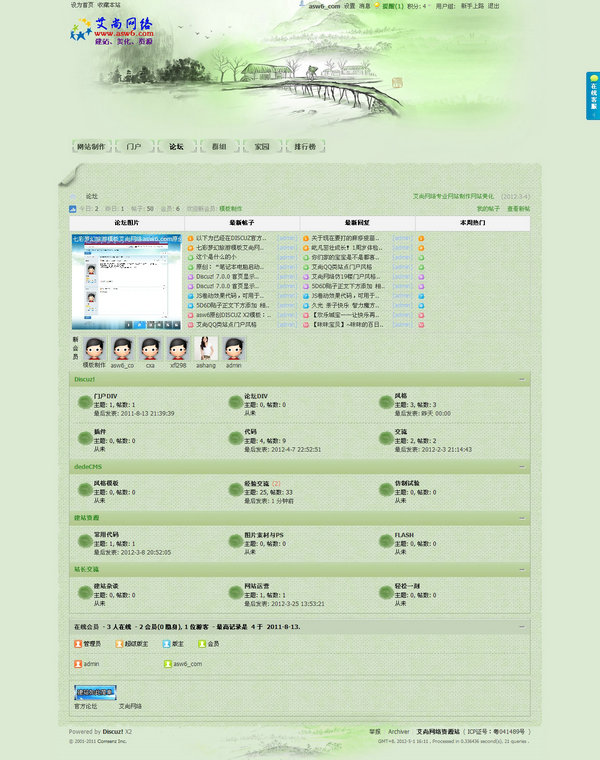Viewport: 600px width, 760px height.
Task: Click the 退出 logout link
Action: 494,5
